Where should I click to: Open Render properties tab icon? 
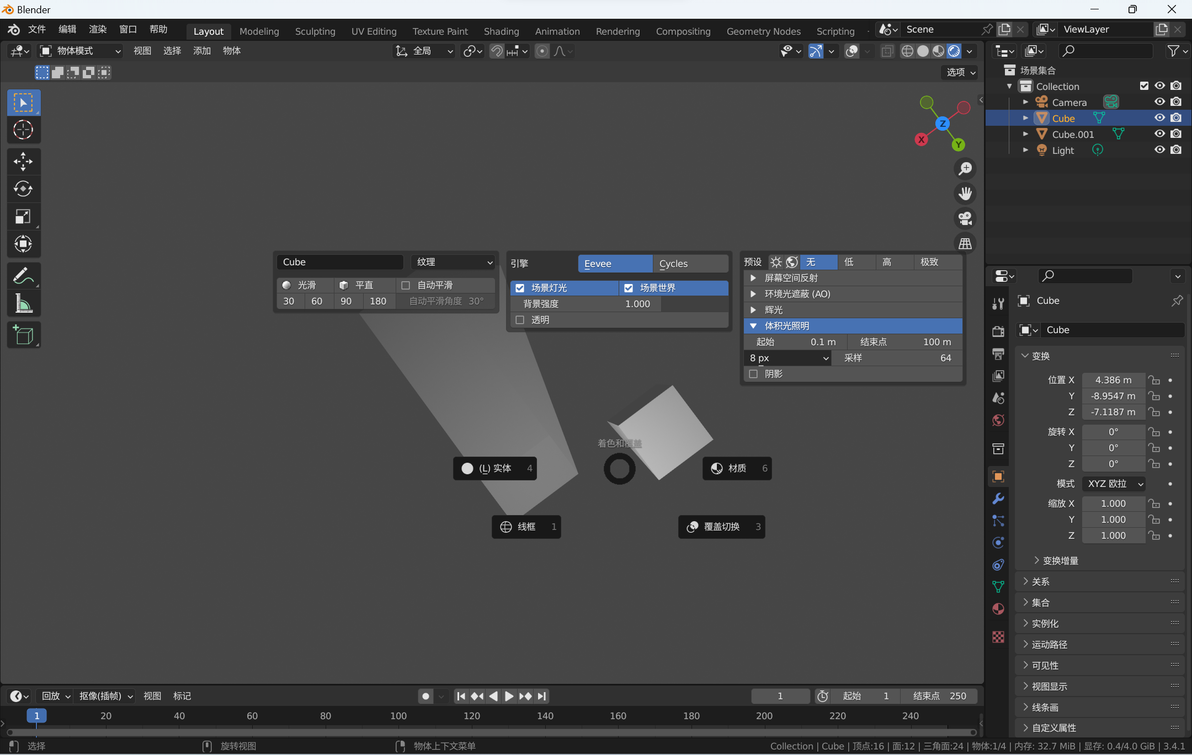998,332
